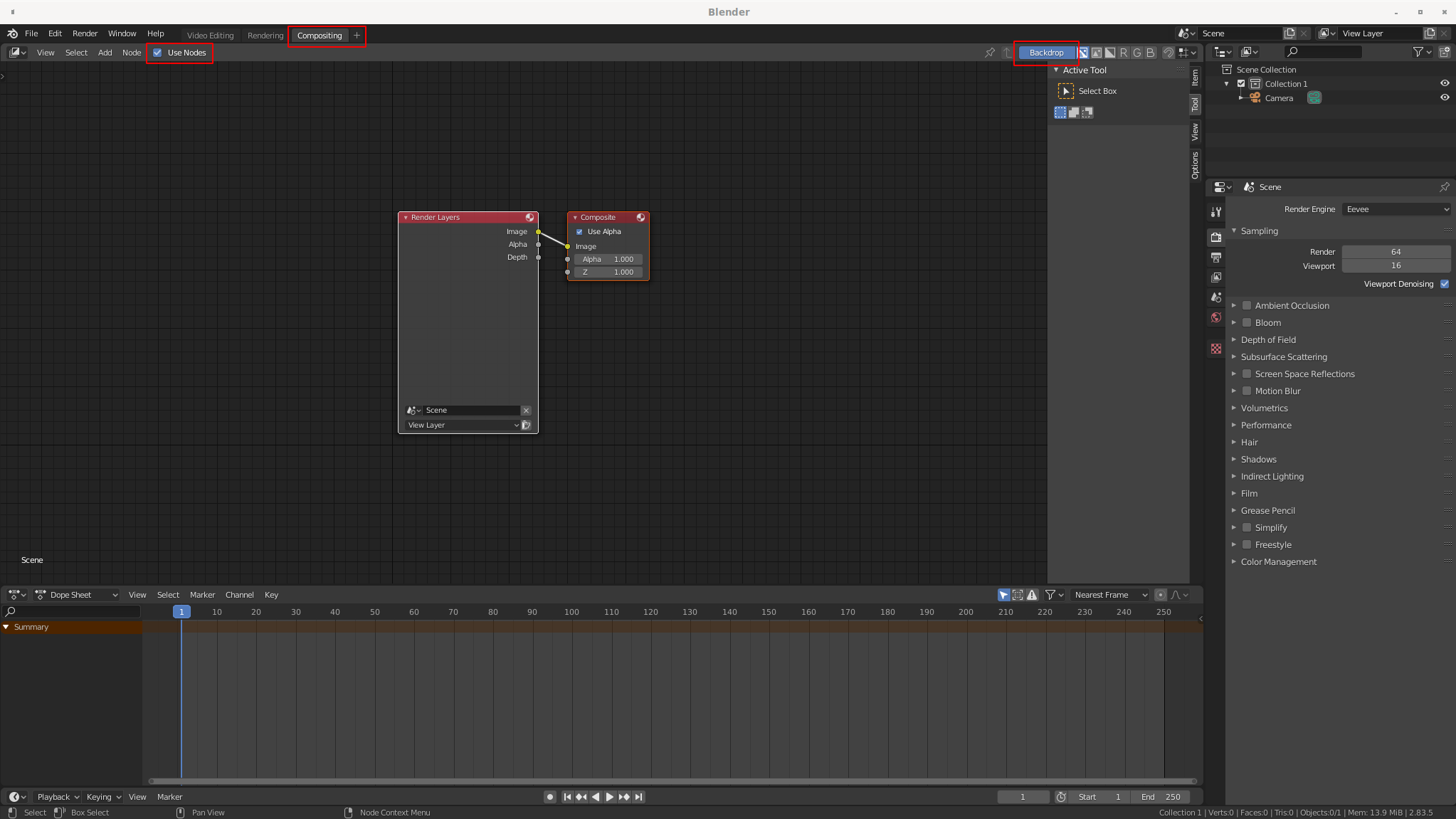
Task: Open the Output properties tab
Action: [x=1216, y=258]
